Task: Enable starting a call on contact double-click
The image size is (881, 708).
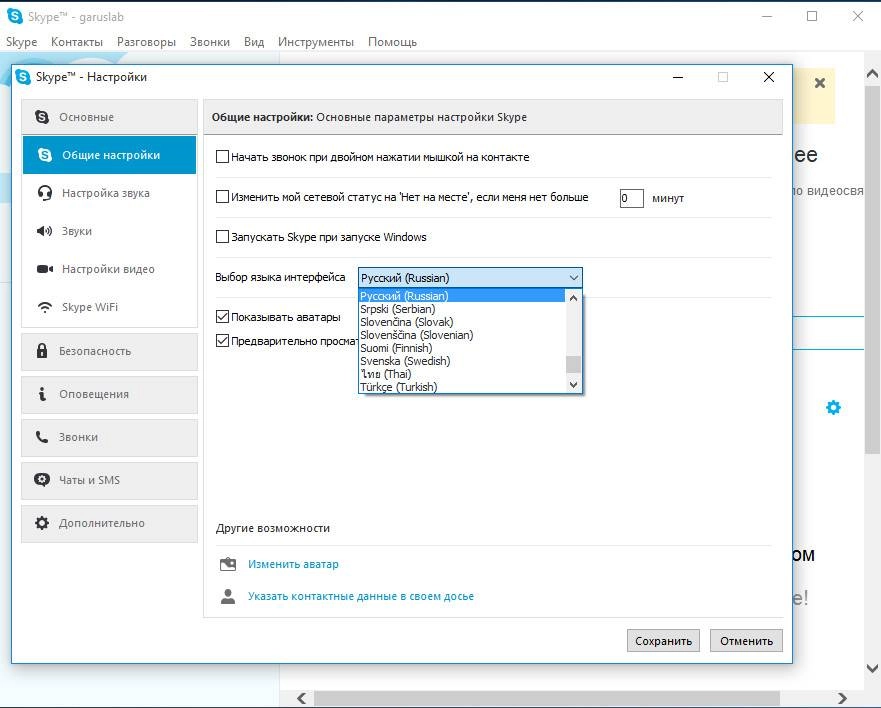Action: tap(222, 157)
